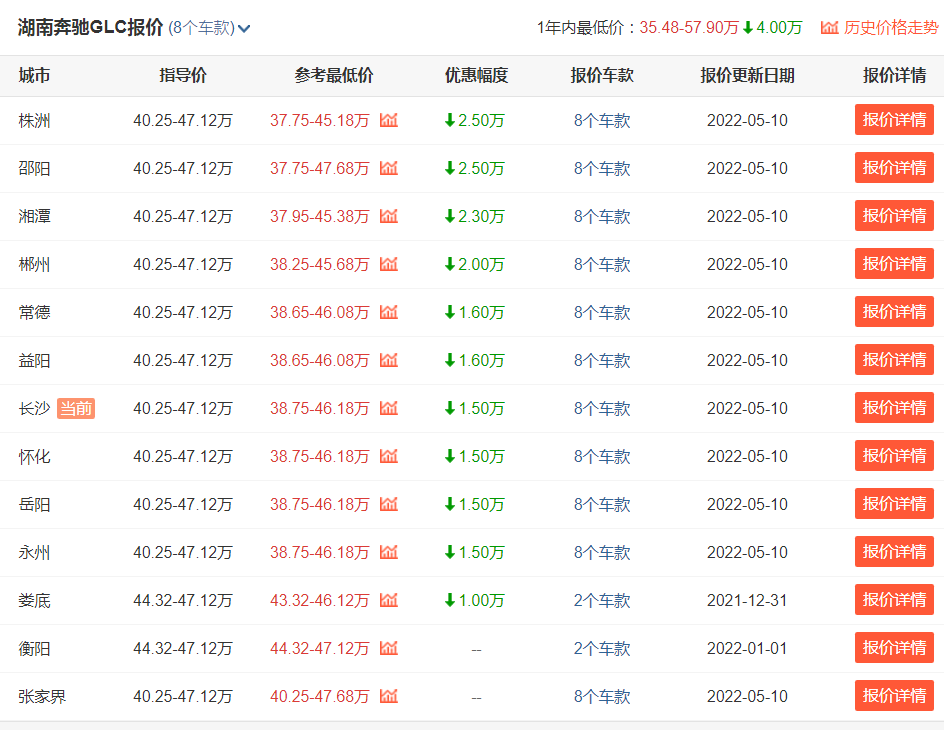Viewport: 944px width, 730px height.
Task: Click the 历史价格走势 chart icon
Action: (x=830, y=27)
